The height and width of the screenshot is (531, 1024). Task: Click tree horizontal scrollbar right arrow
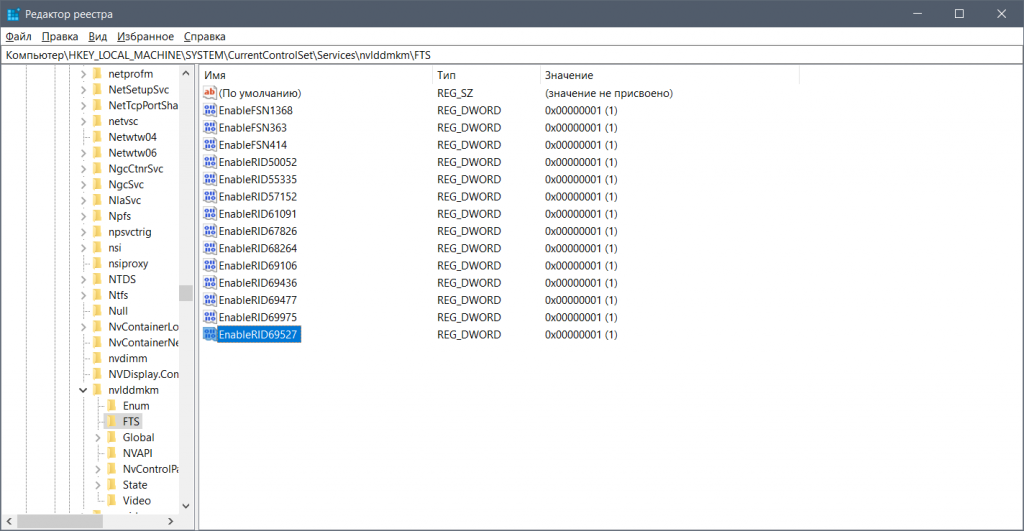[x=171, y=521]
